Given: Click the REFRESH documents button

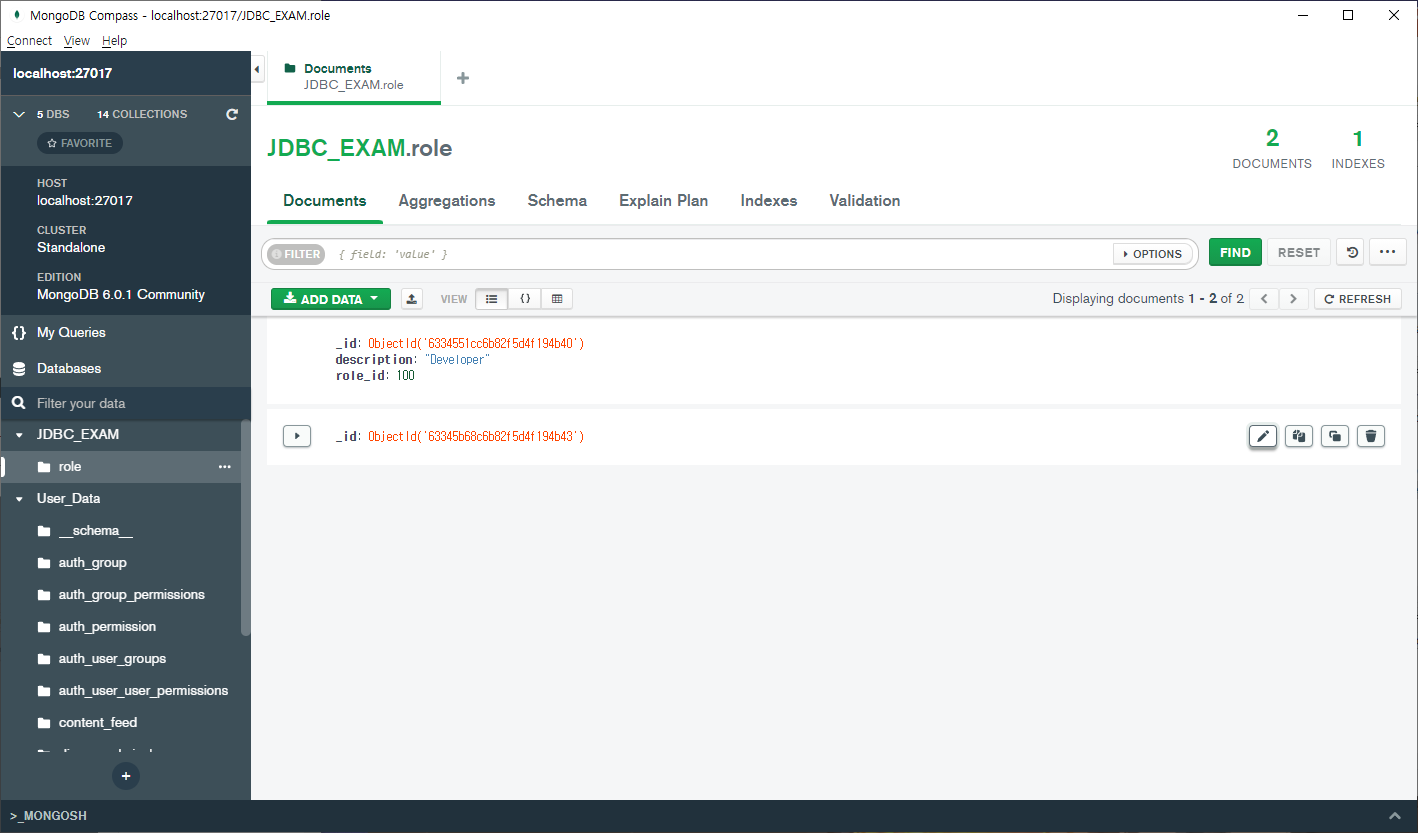Looking at the screenshot, I should coord(1358,299).
